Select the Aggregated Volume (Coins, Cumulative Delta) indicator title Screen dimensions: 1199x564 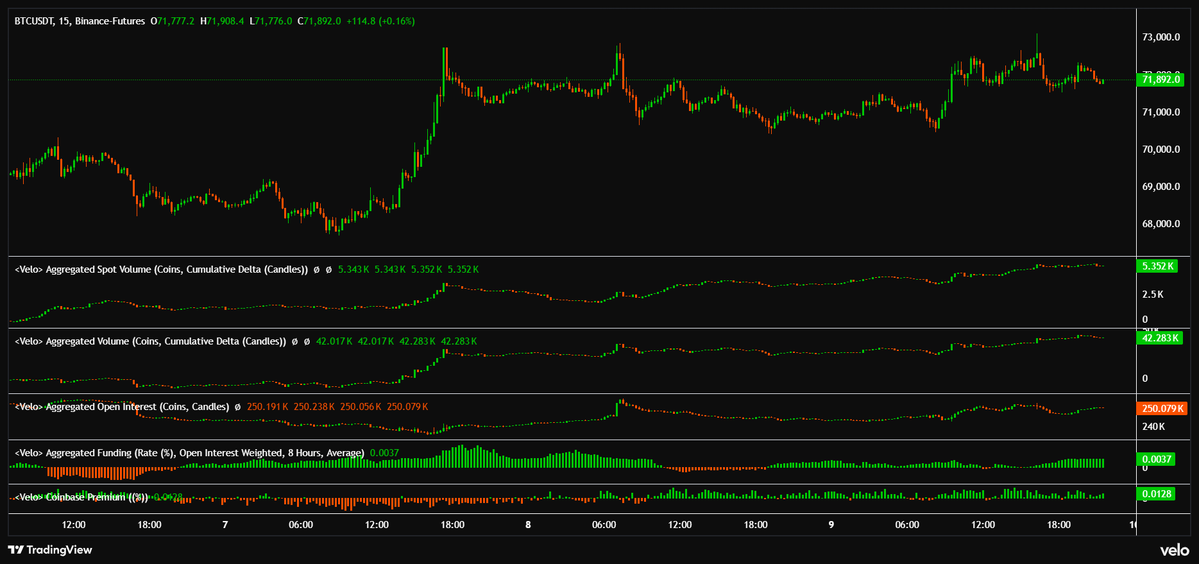(151, 341)
